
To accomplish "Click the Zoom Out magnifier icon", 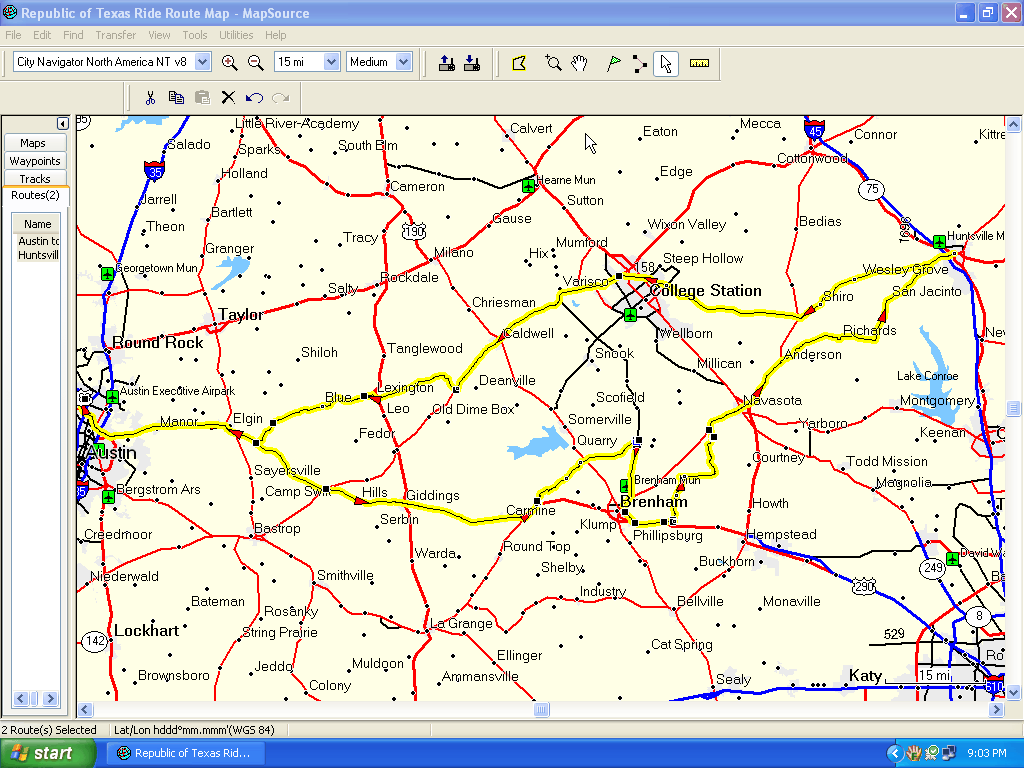I will point(256,63).
